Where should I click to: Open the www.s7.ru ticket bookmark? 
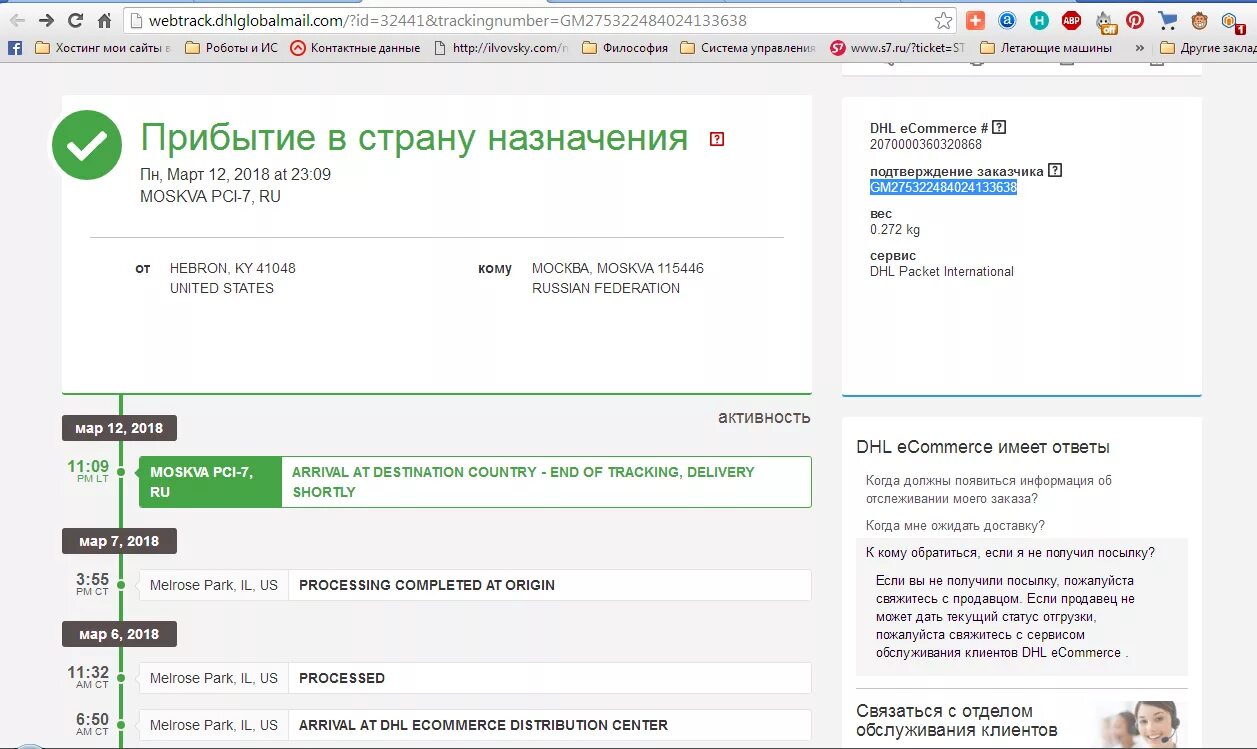tap(898, 47)
